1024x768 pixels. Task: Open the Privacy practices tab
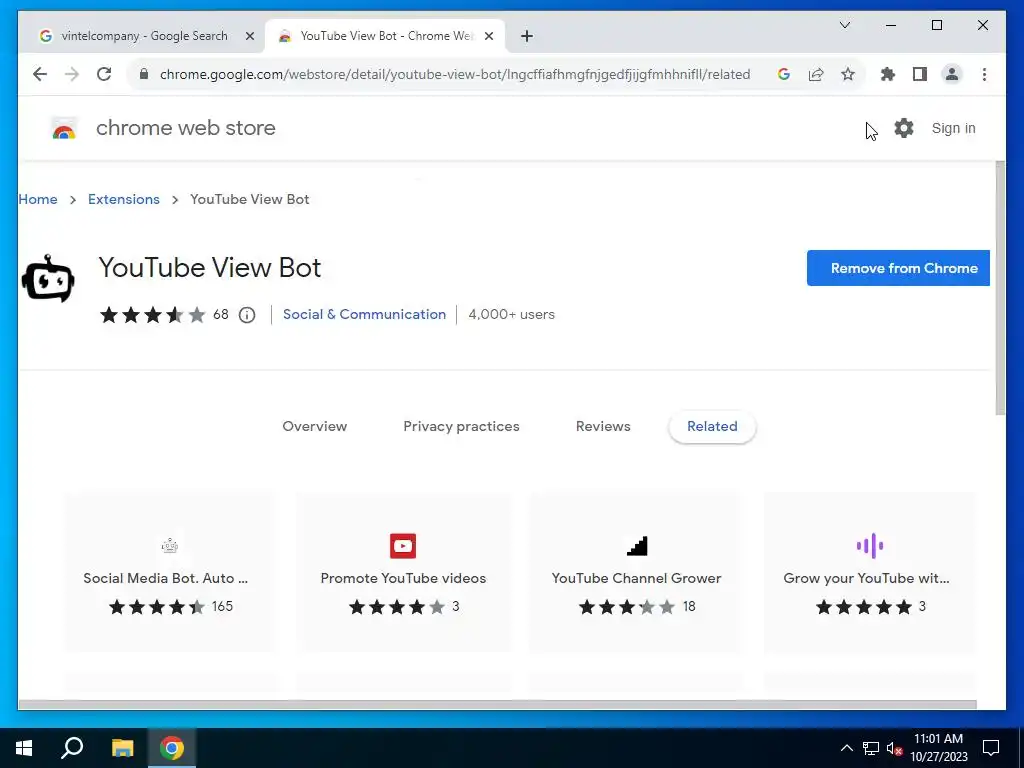[x=461, y=426]
